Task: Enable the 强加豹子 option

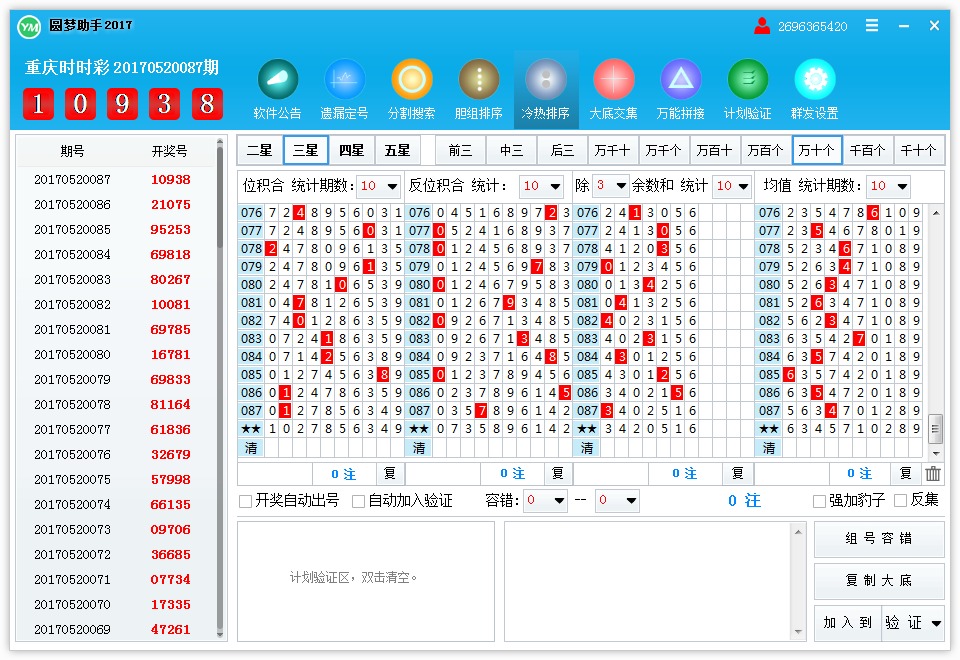Action: click(x=820, y=500)
